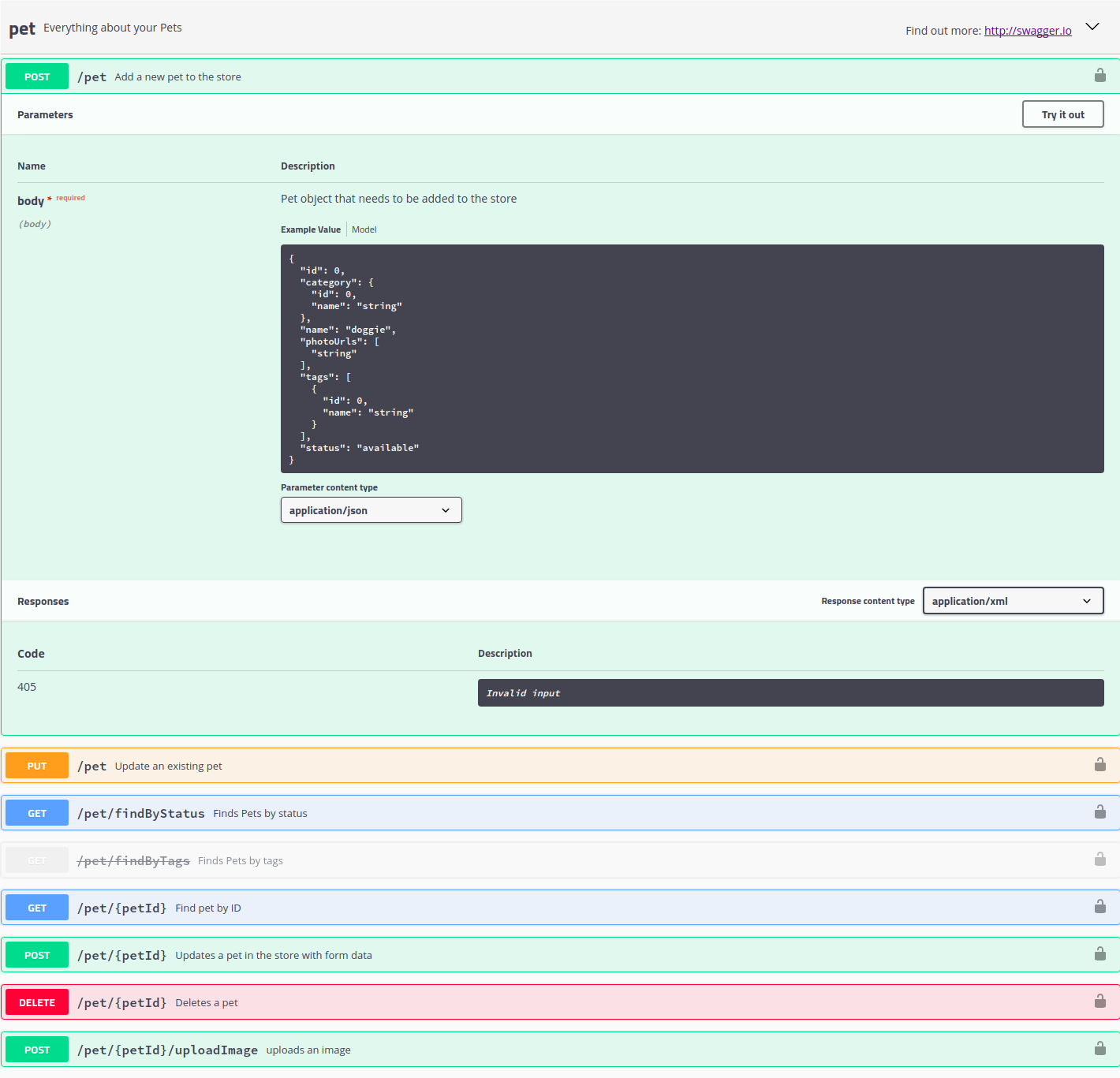Open Parameter content type dropdown
Image resolution: width=1120 pixels, height=1078 pixels.
371,510
